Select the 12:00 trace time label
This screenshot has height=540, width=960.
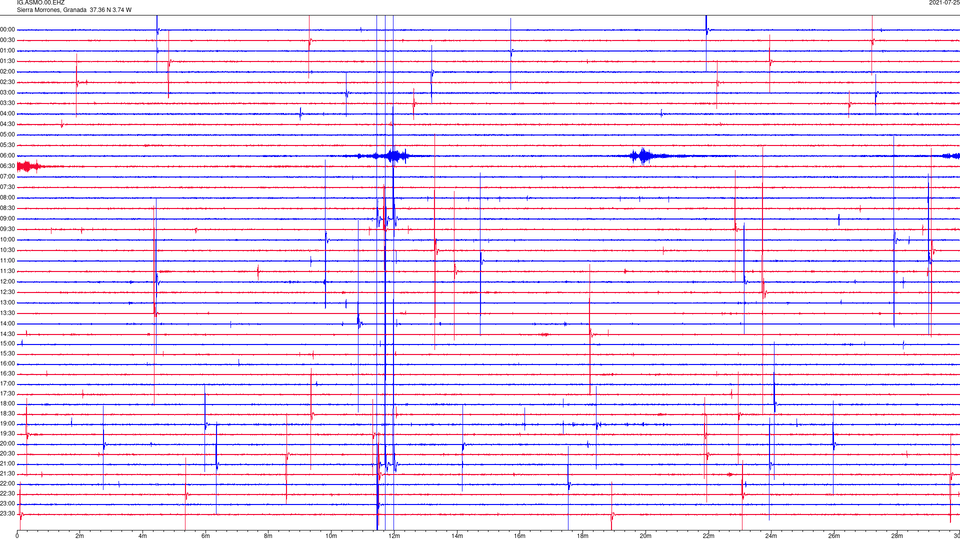coord(8,282)
